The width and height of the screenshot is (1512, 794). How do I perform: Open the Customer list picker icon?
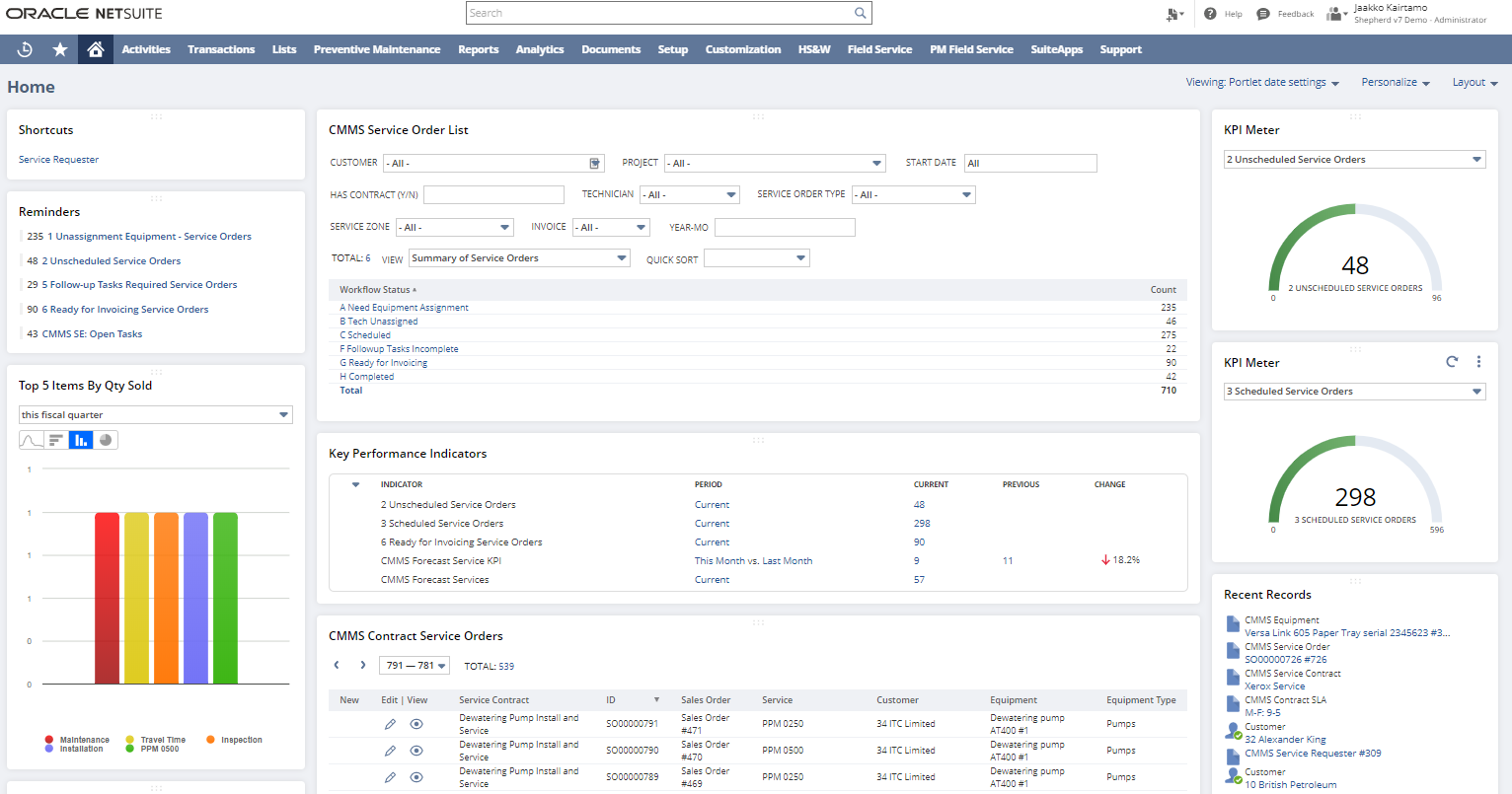tap(595, 163)
